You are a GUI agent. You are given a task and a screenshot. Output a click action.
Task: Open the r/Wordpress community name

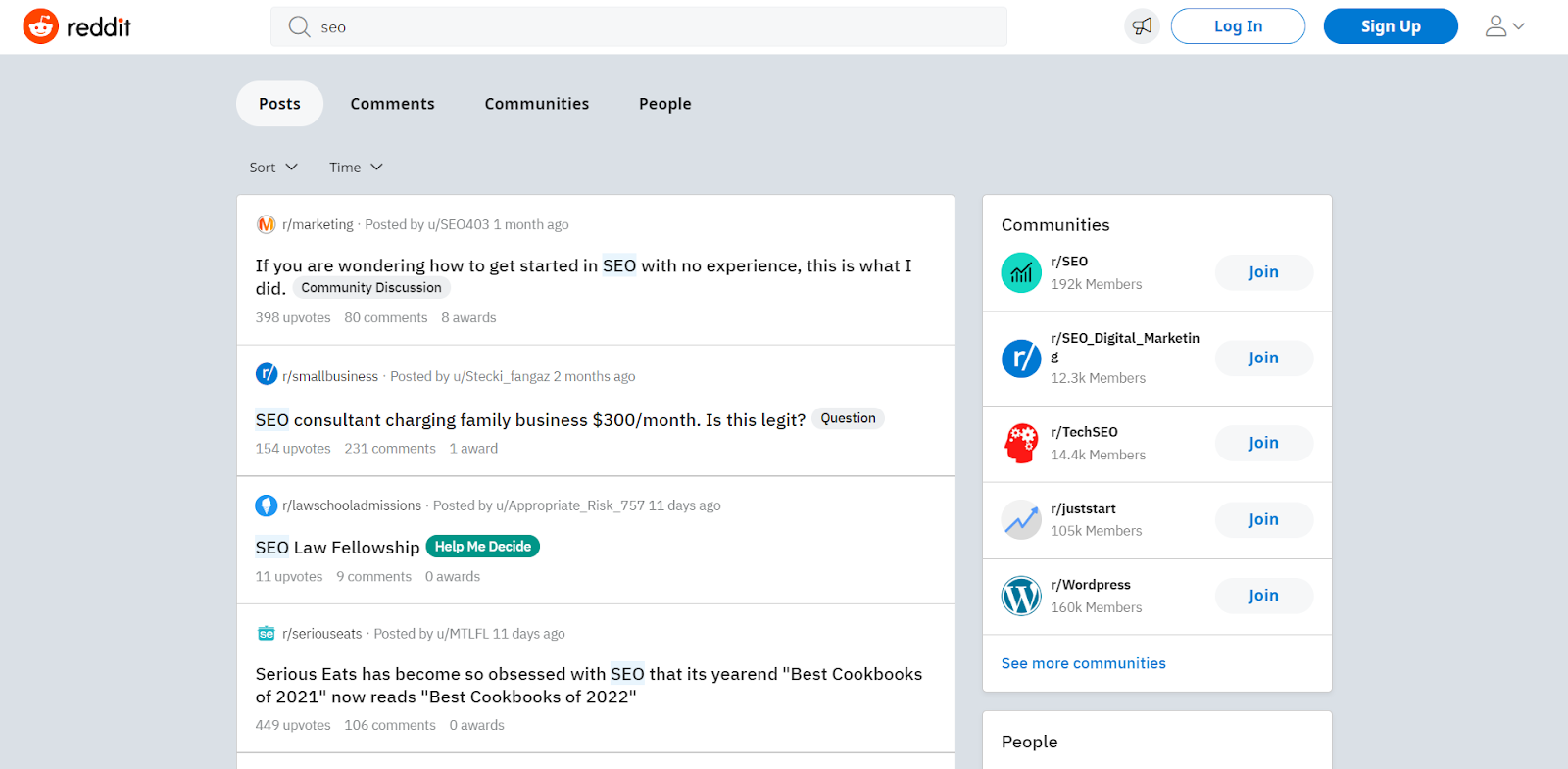(1091, 585)
